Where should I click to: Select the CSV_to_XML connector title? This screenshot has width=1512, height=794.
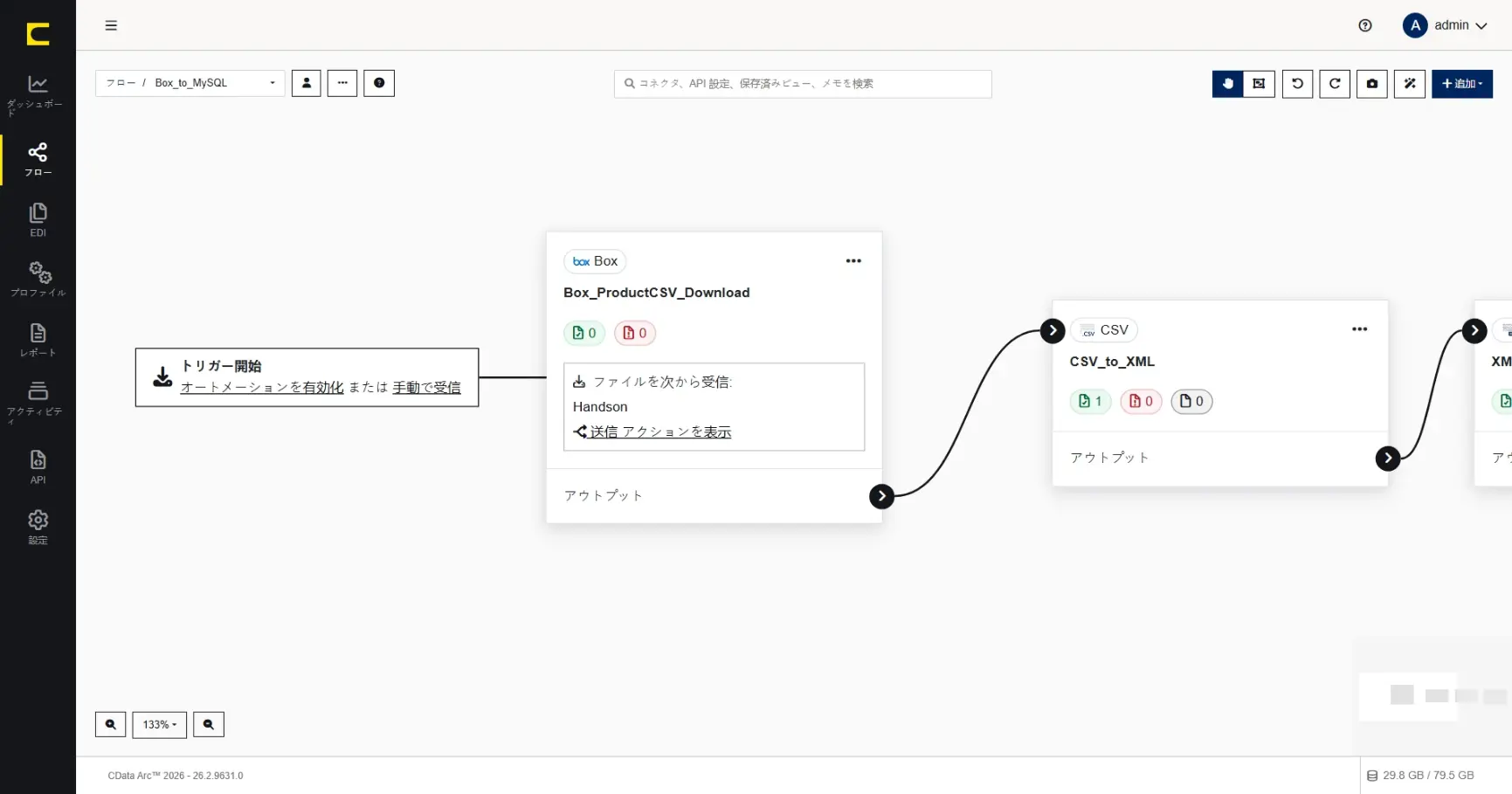click(1112, 362)
